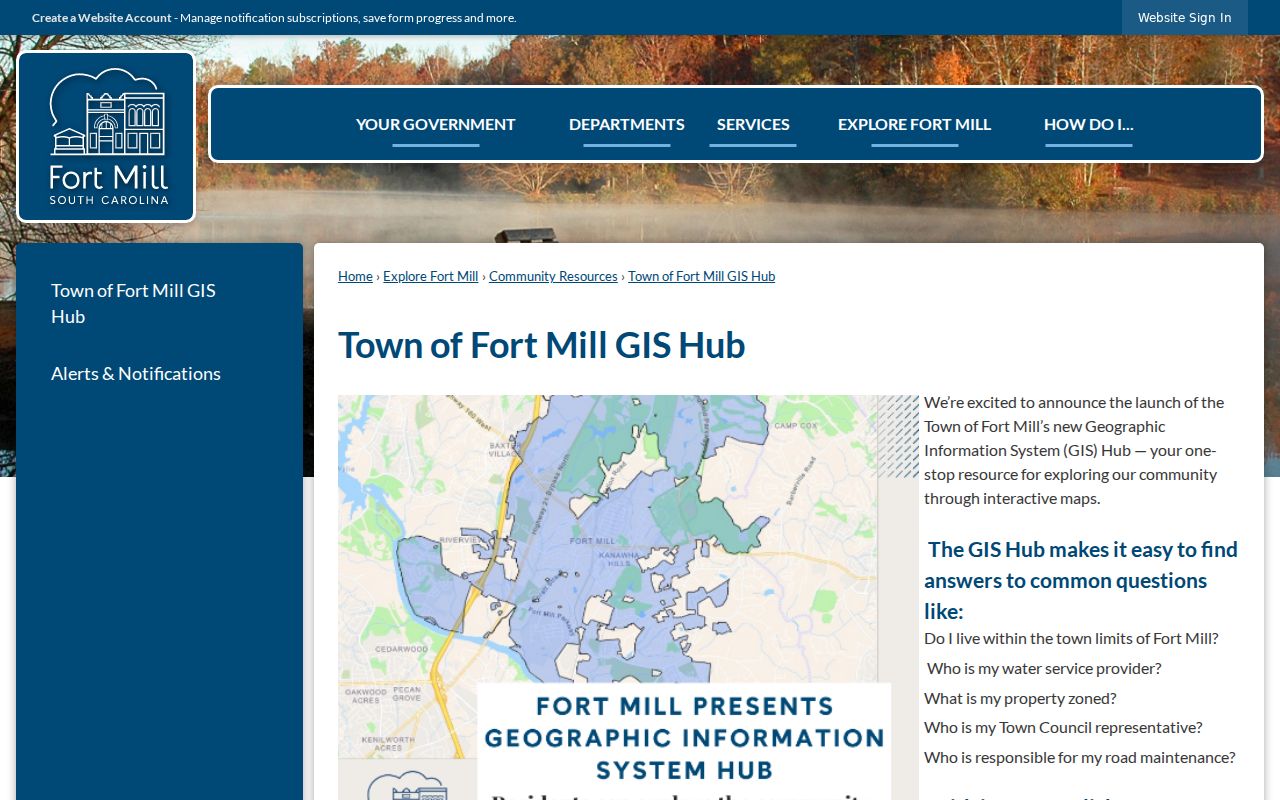Open the Explore Fort Mill menu
This screenshot has width=1280, height=800.
coord(914,124)
